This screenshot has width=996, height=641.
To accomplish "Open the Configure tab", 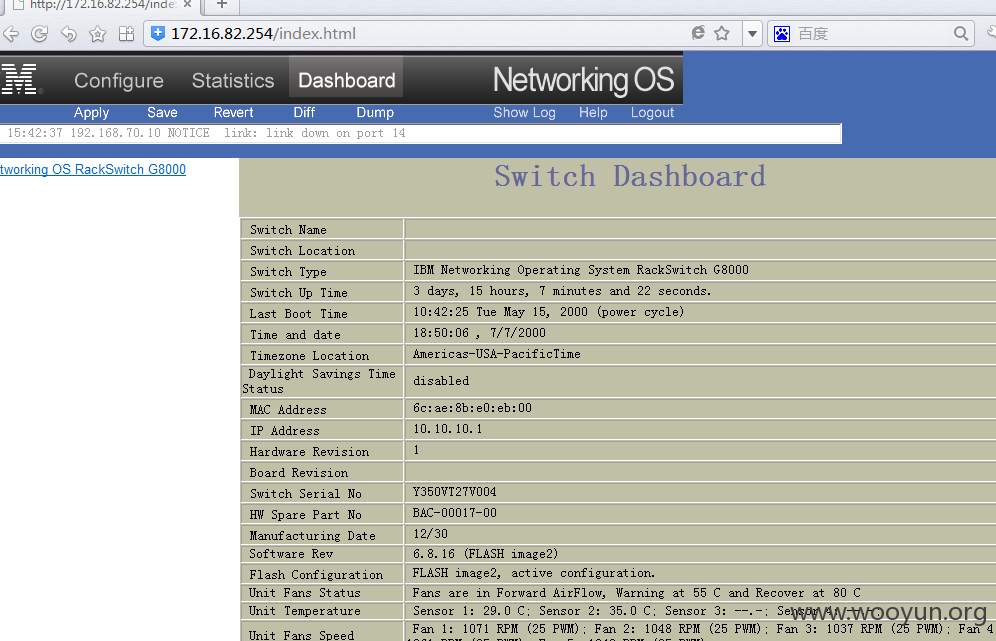I will (119, 81).
